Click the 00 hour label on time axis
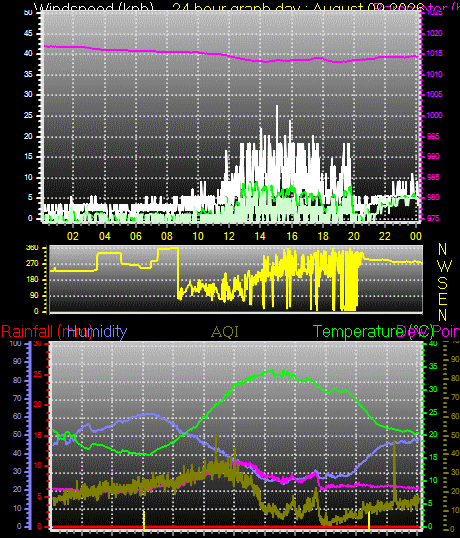This screenshot has width=460, height=538. tap(415, 236)
